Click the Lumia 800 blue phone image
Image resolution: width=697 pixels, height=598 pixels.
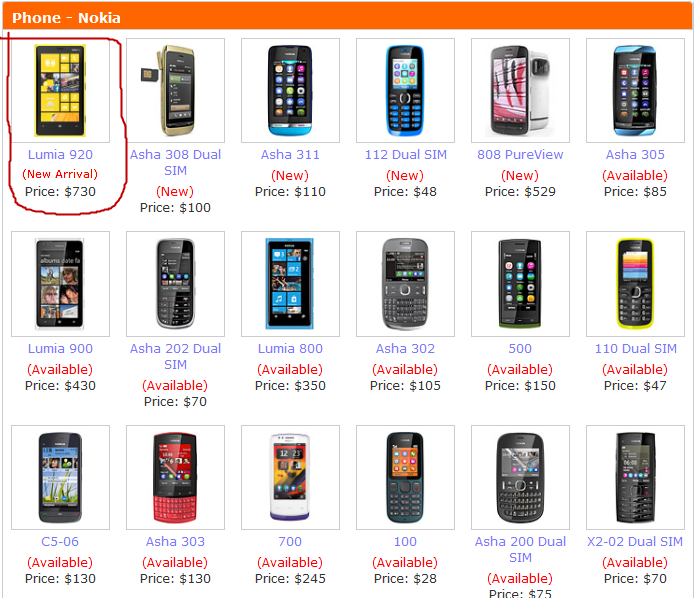[x=290, y=284]
